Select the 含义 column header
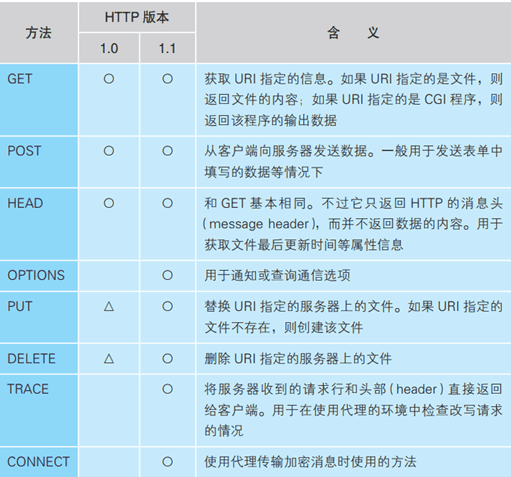 click(x=353, y=32)
